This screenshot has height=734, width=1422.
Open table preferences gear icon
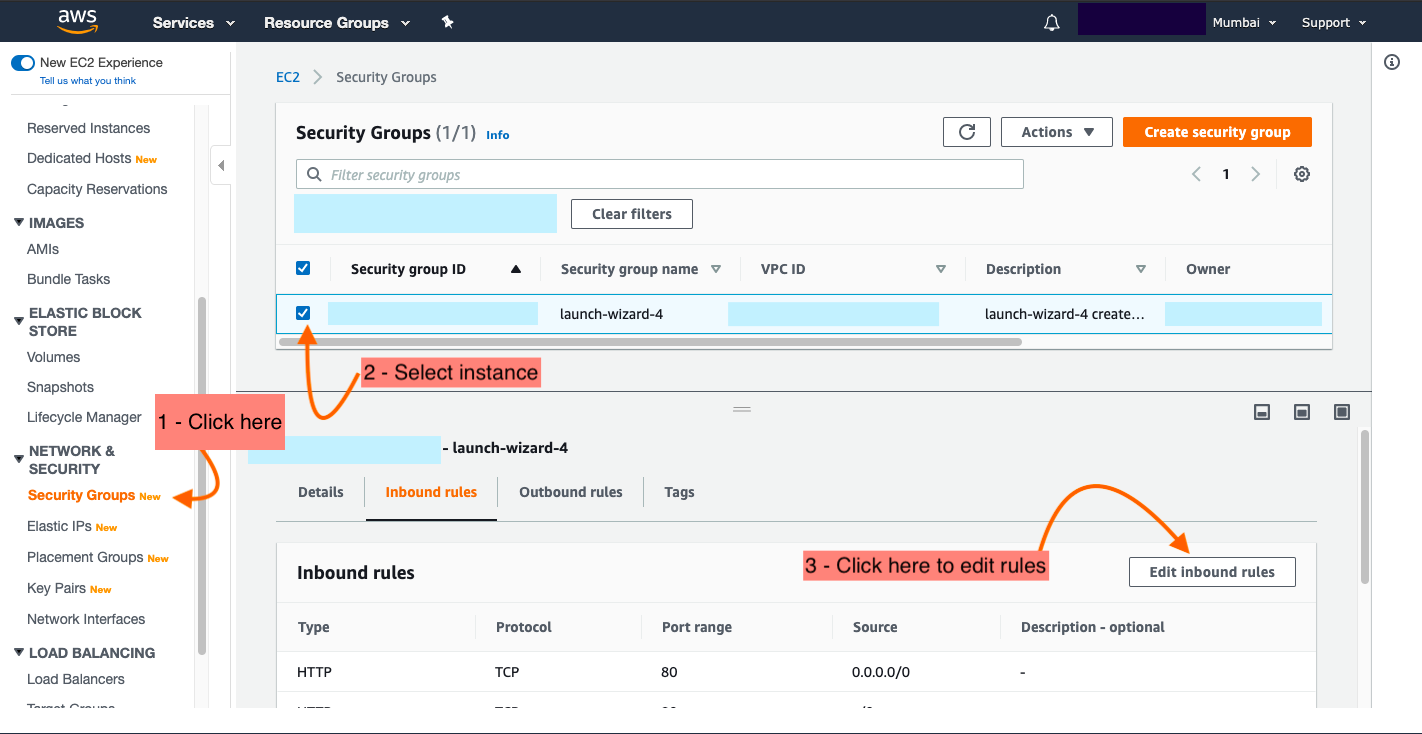[1301, 174]
